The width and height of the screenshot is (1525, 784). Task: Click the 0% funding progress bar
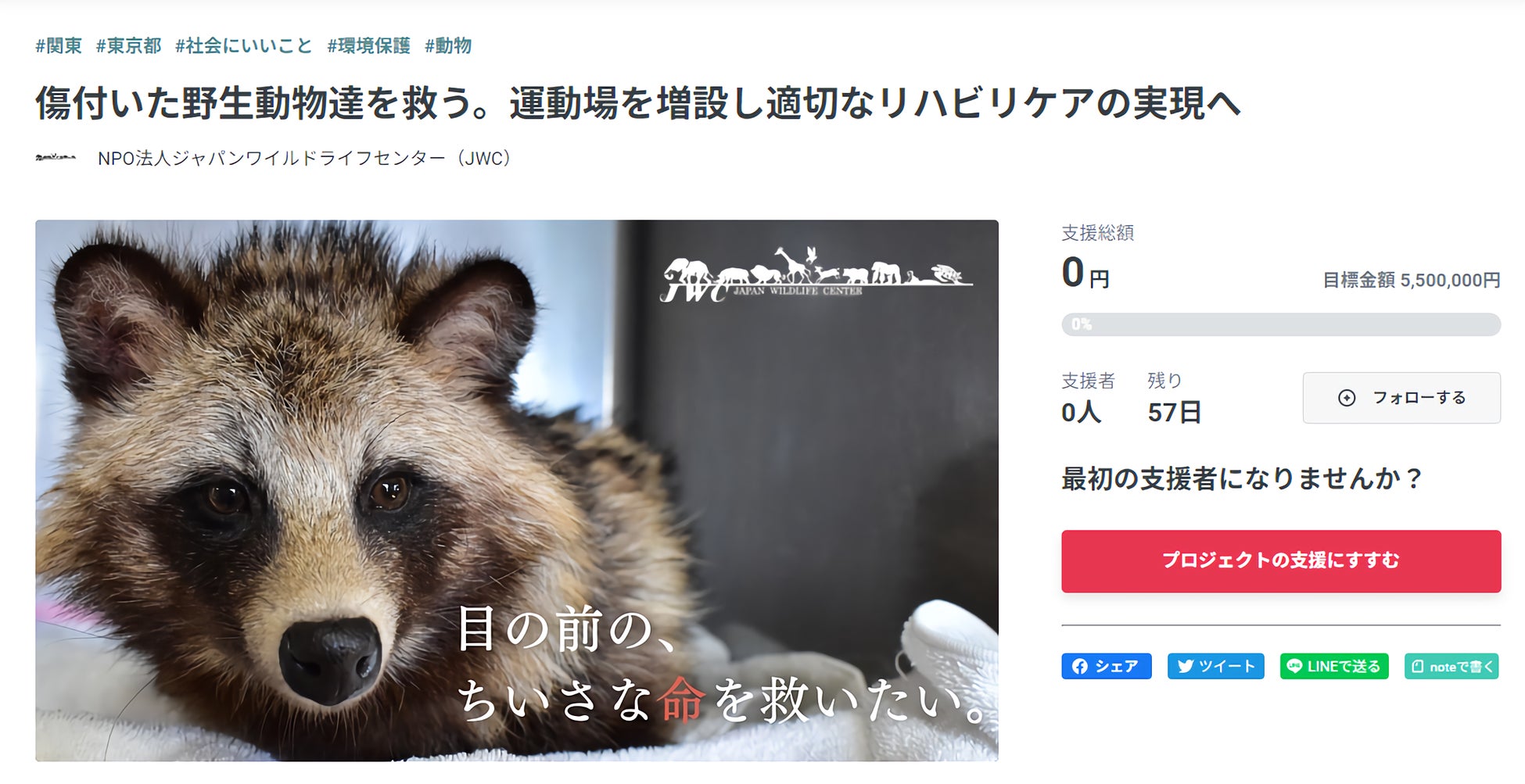pyautogui.click(x=1281, y=324)
